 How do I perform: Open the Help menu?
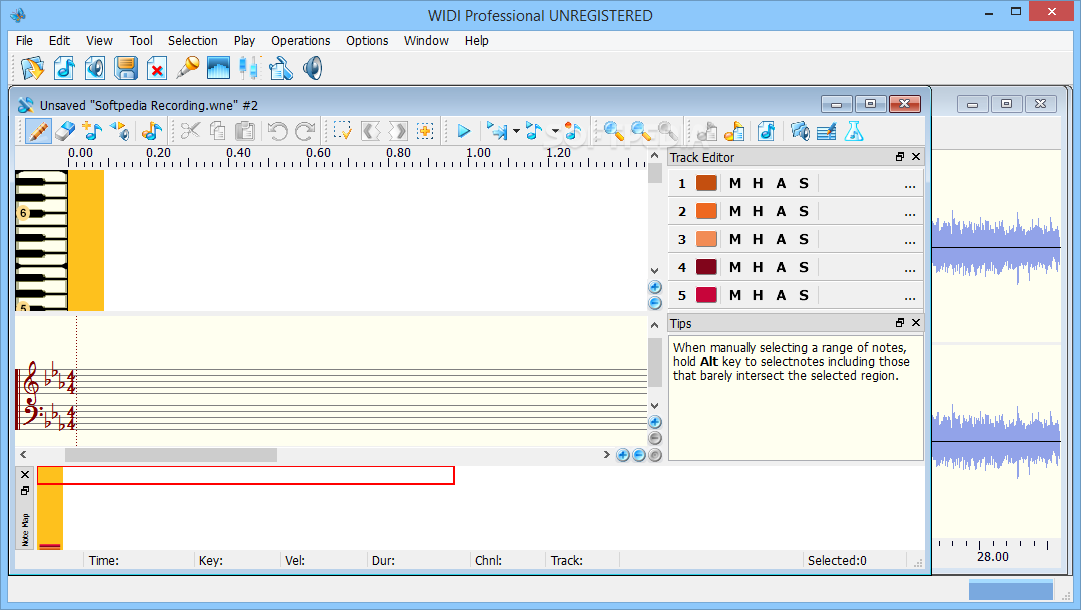476,41
